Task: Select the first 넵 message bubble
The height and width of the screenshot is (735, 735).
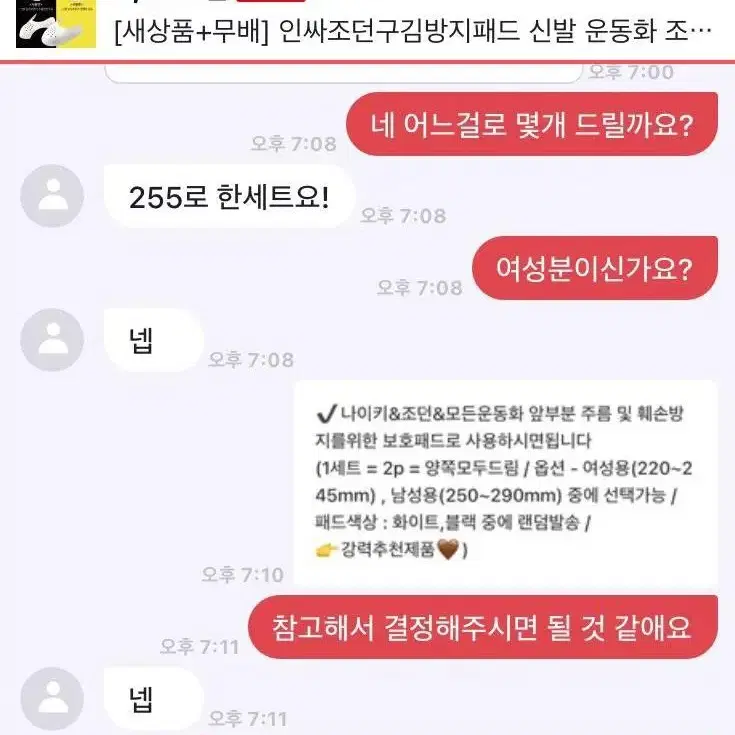Action: tap(154, 340)
